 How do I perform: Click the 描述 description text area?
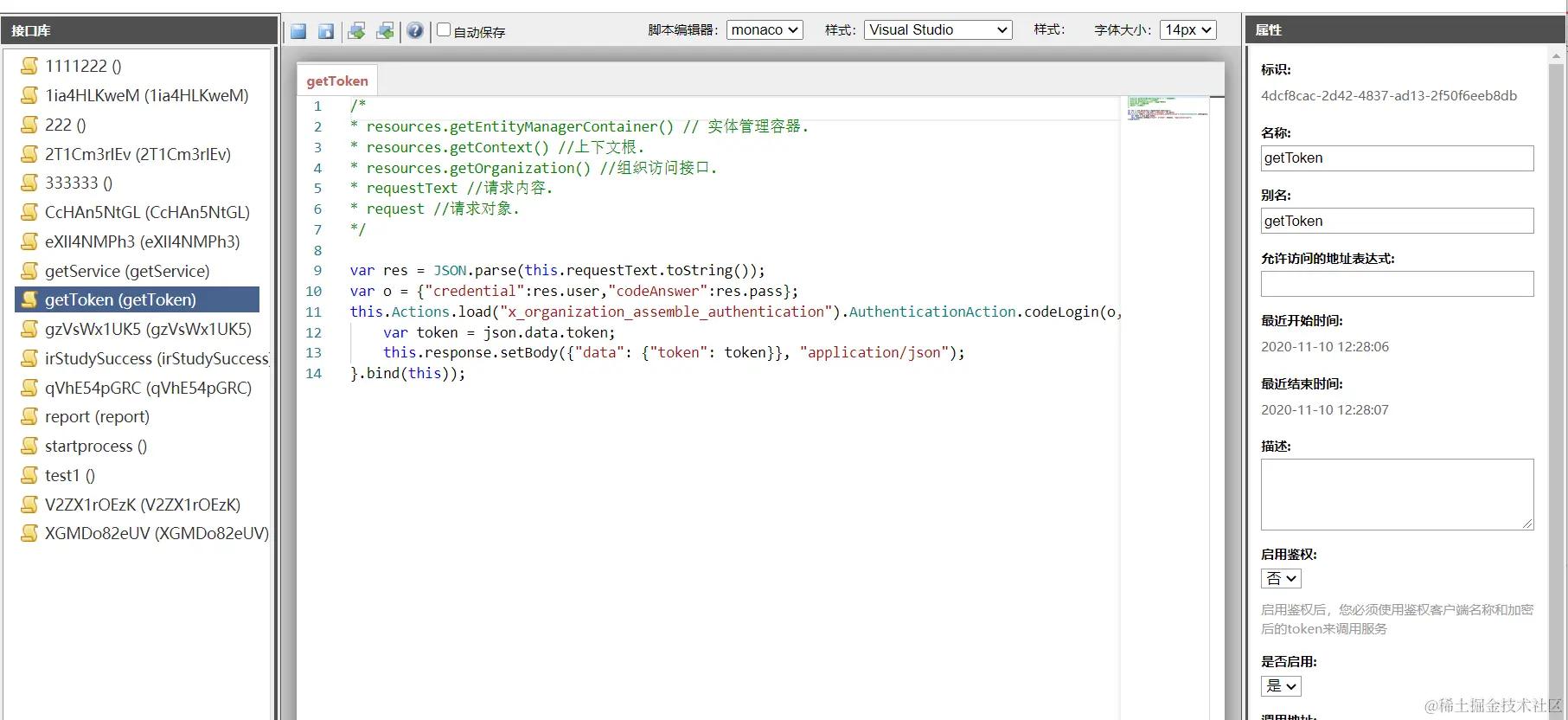(x=1397, y=494)
